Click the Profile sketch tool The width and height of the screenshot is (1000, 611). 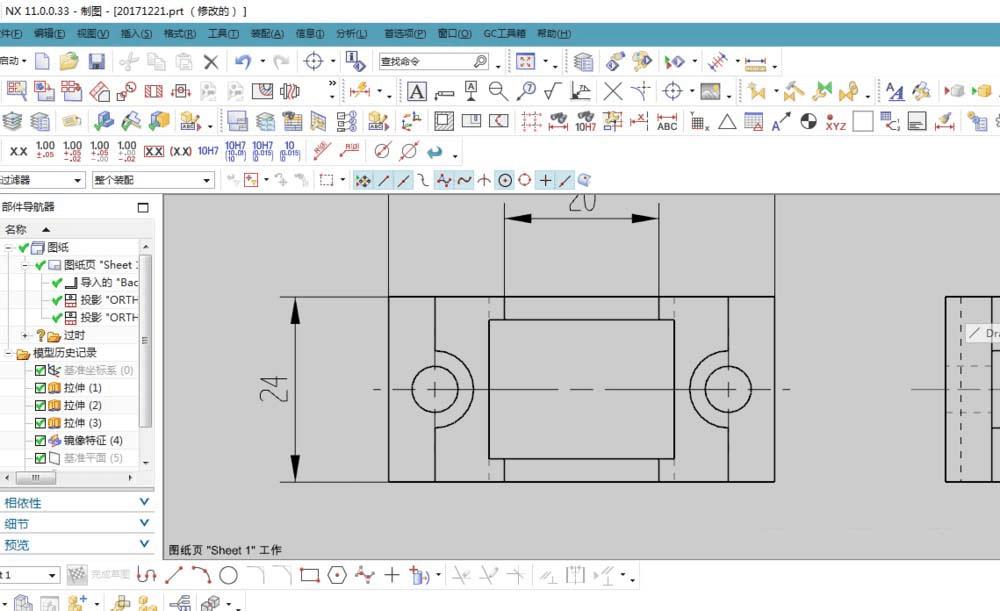146,575
